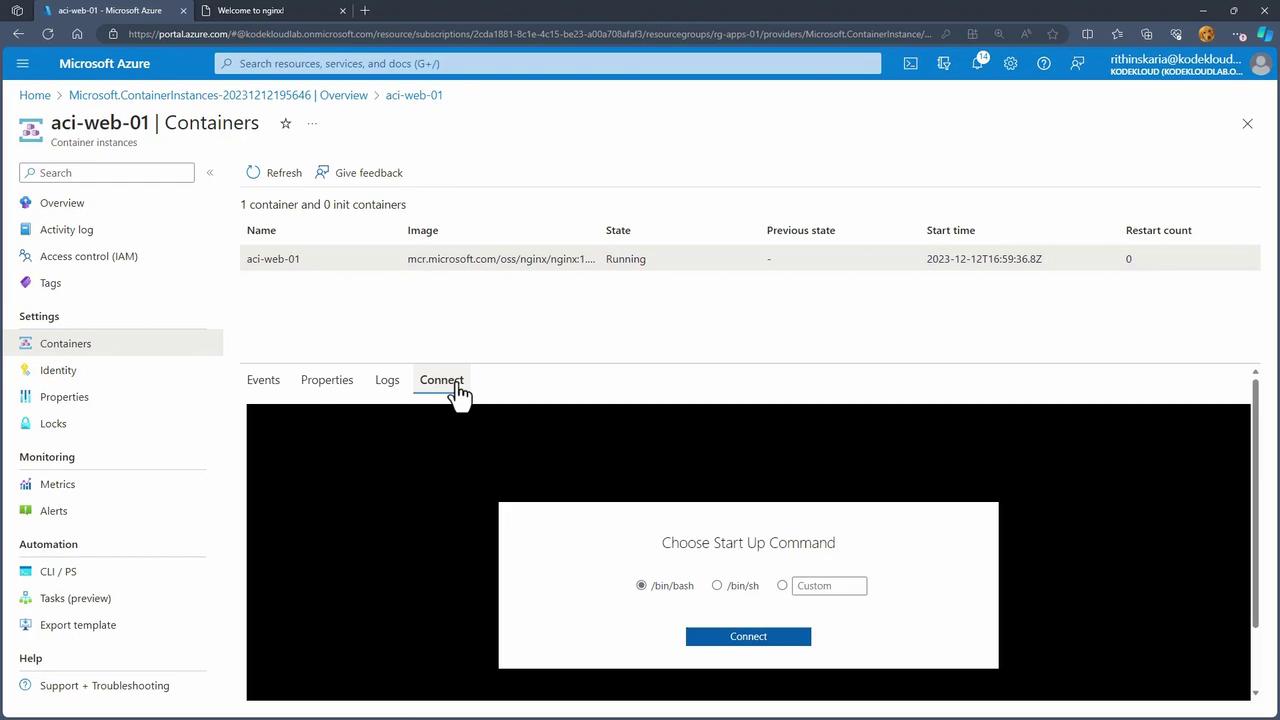Focus the left menu Search box
The height and width of the screenshot is (720, 1280).
coord(107,173)
